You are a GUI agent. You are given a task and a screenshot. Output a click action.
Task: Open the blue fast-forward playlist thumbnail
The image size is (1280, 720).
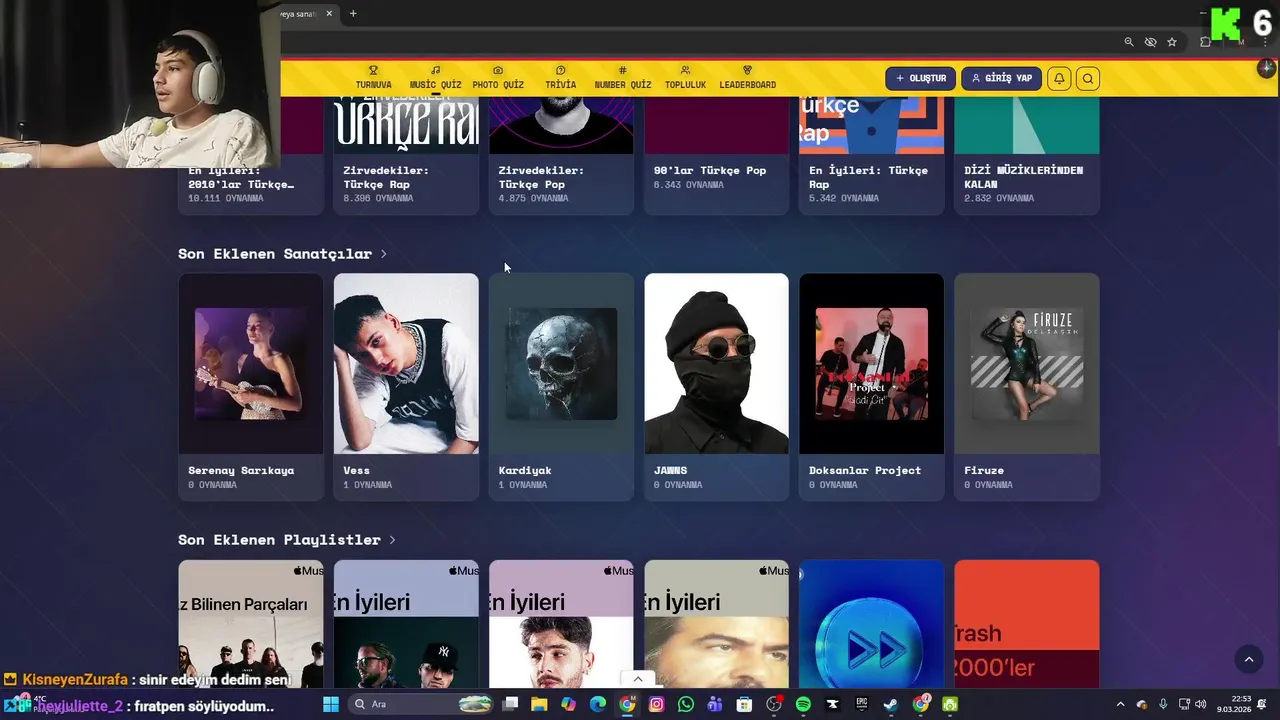871,624
